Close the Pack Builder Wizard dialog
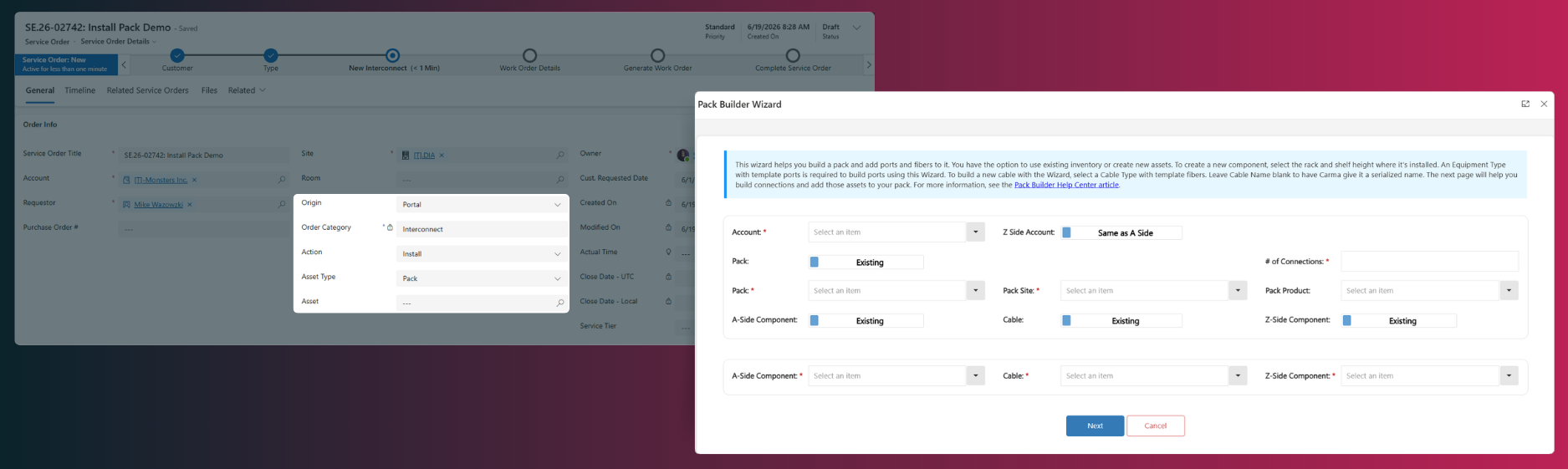 tap(1544, 104)
